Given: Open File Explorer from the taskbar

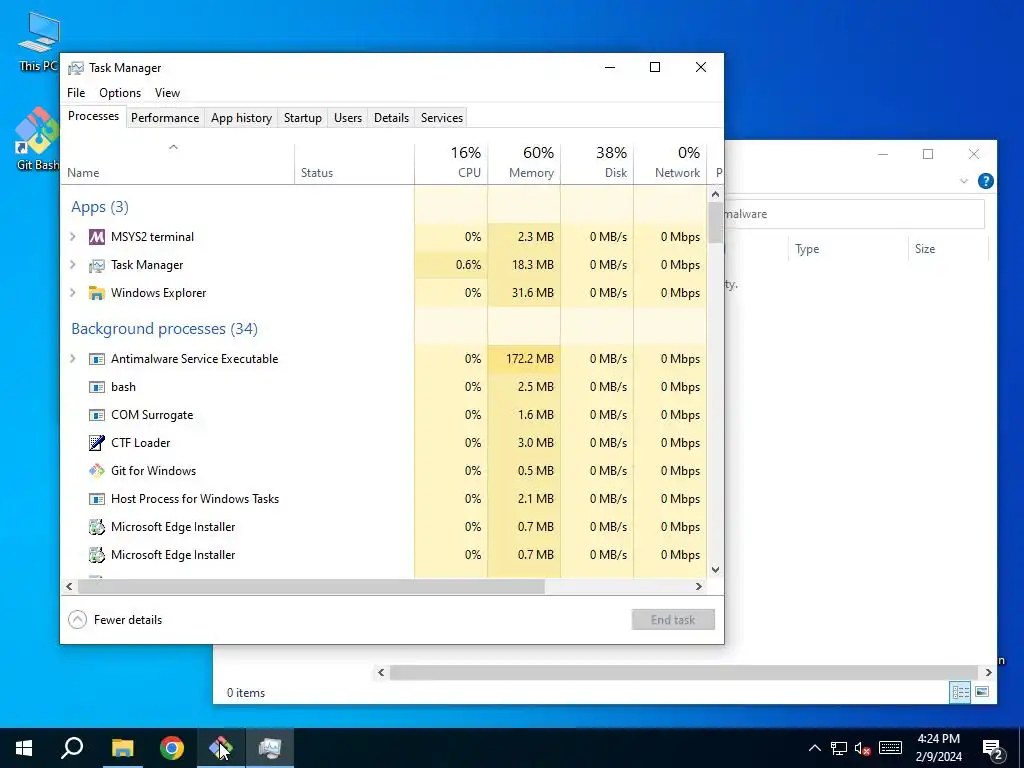Looking at the screenshot, I should coord(122,748).
